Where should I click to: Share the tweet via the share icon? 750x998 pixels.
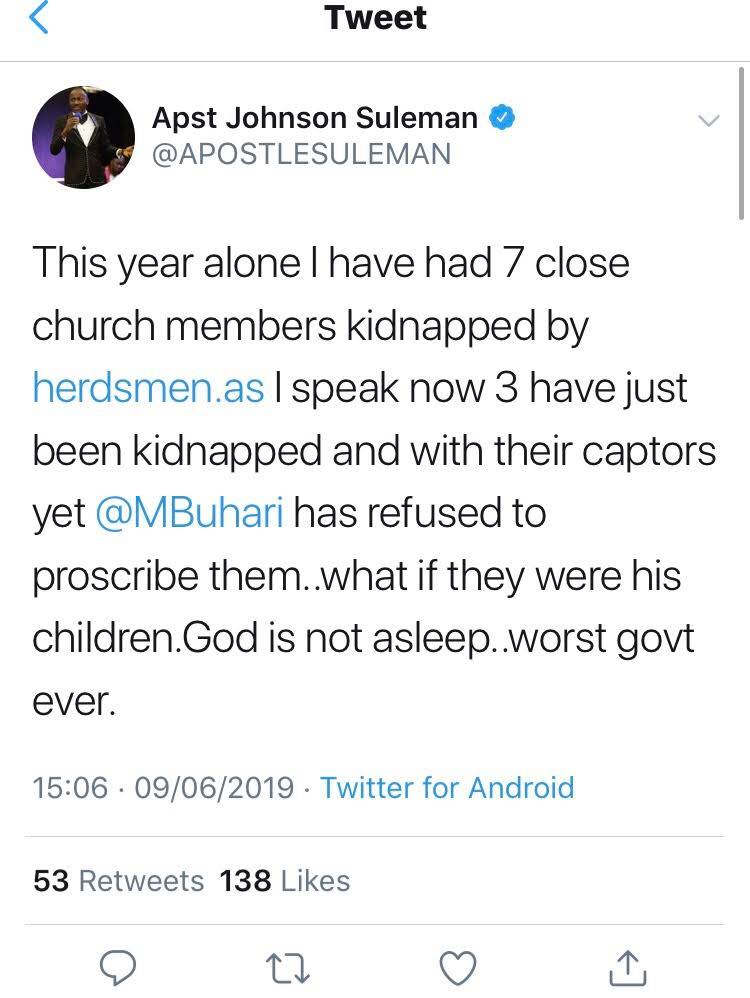pos(626,968)
